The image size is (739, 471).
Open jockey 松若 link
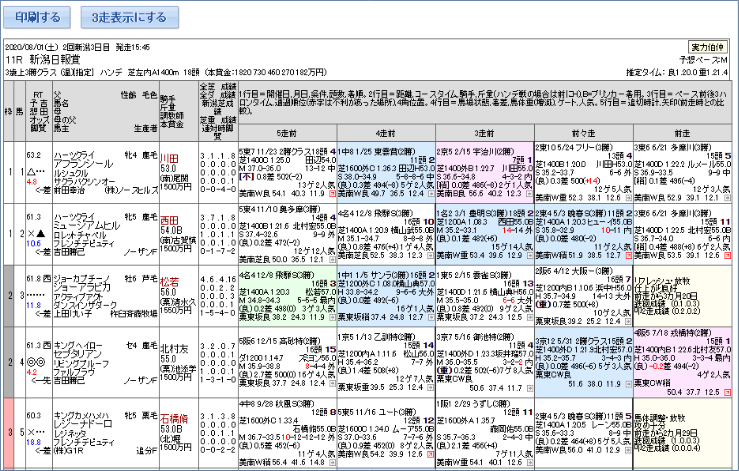click(169, 282)
